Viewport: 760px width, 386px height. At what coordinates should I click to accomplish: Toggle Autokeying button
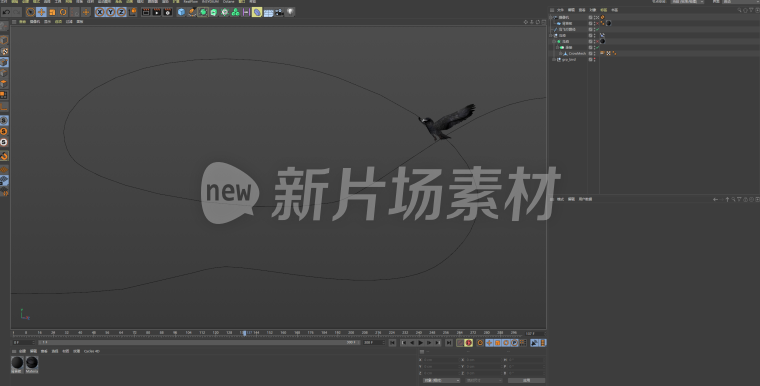tap(469, 343)
